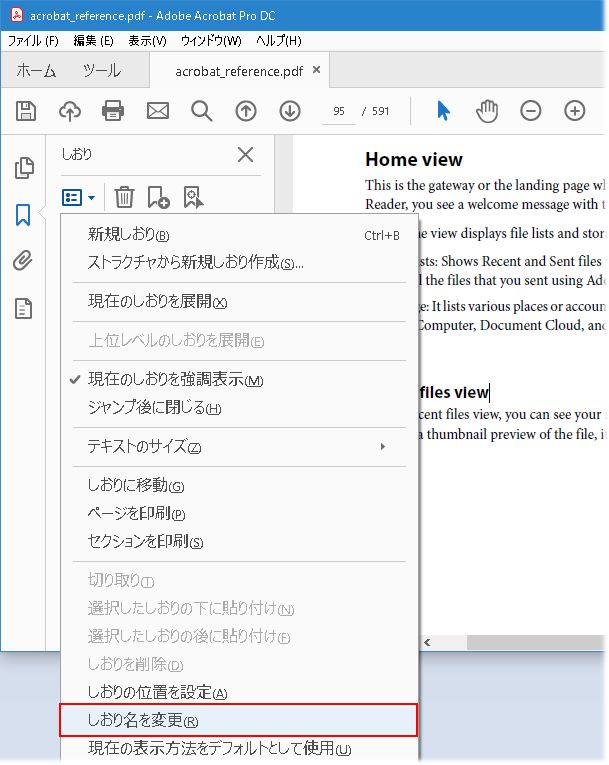Image resolution: width=609 pixels, height=765 pixels.
Task: Click the horizontal scrollbar left arrow
Action: [x=427, y=643]
